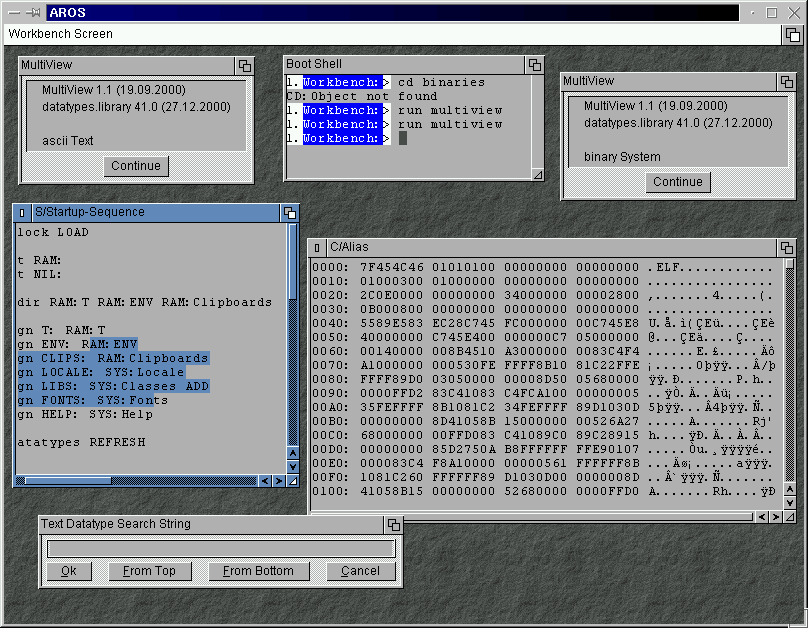Click the Workbench Screen depth gadget

pos(791,34)
